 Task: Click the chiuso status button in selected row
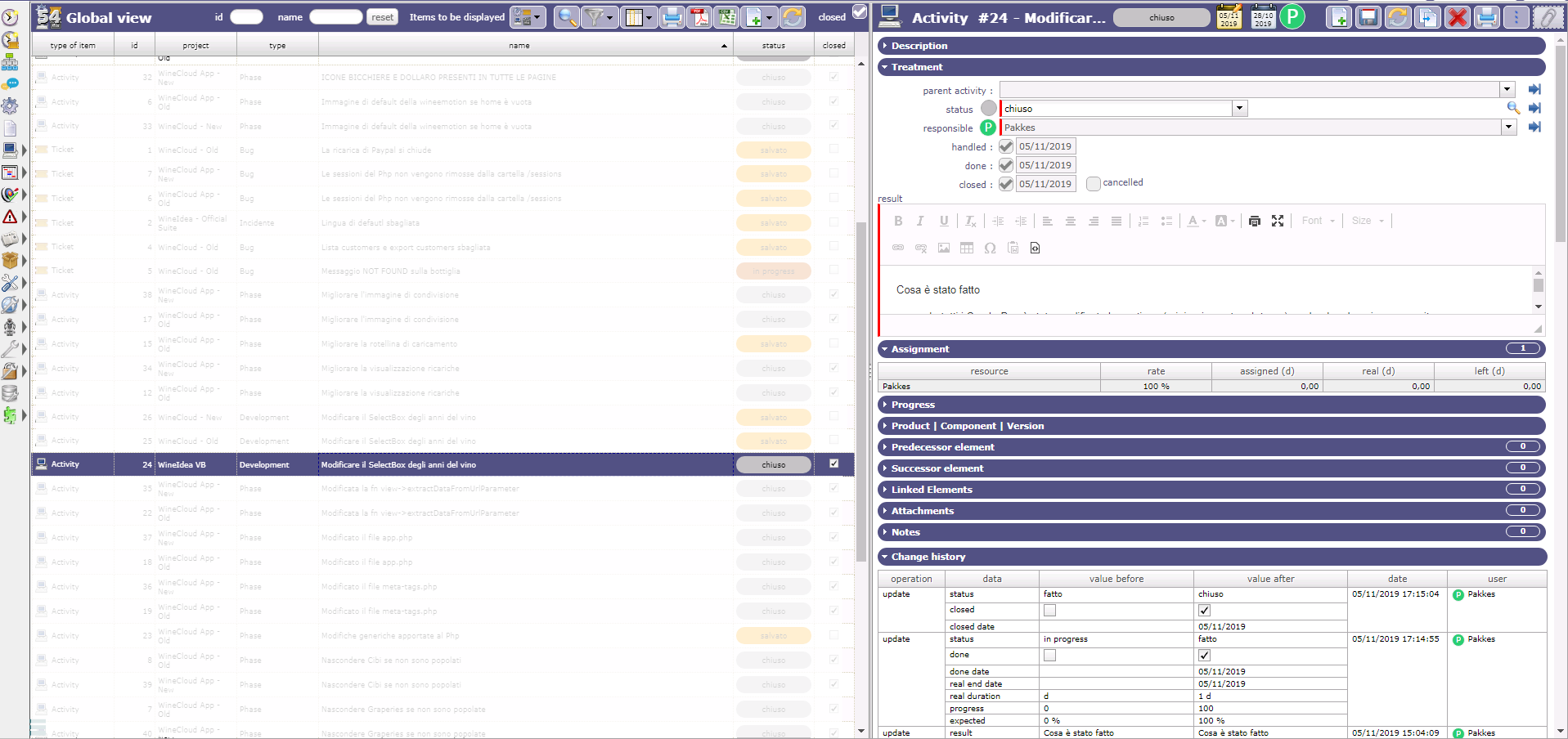click(773, 464)
